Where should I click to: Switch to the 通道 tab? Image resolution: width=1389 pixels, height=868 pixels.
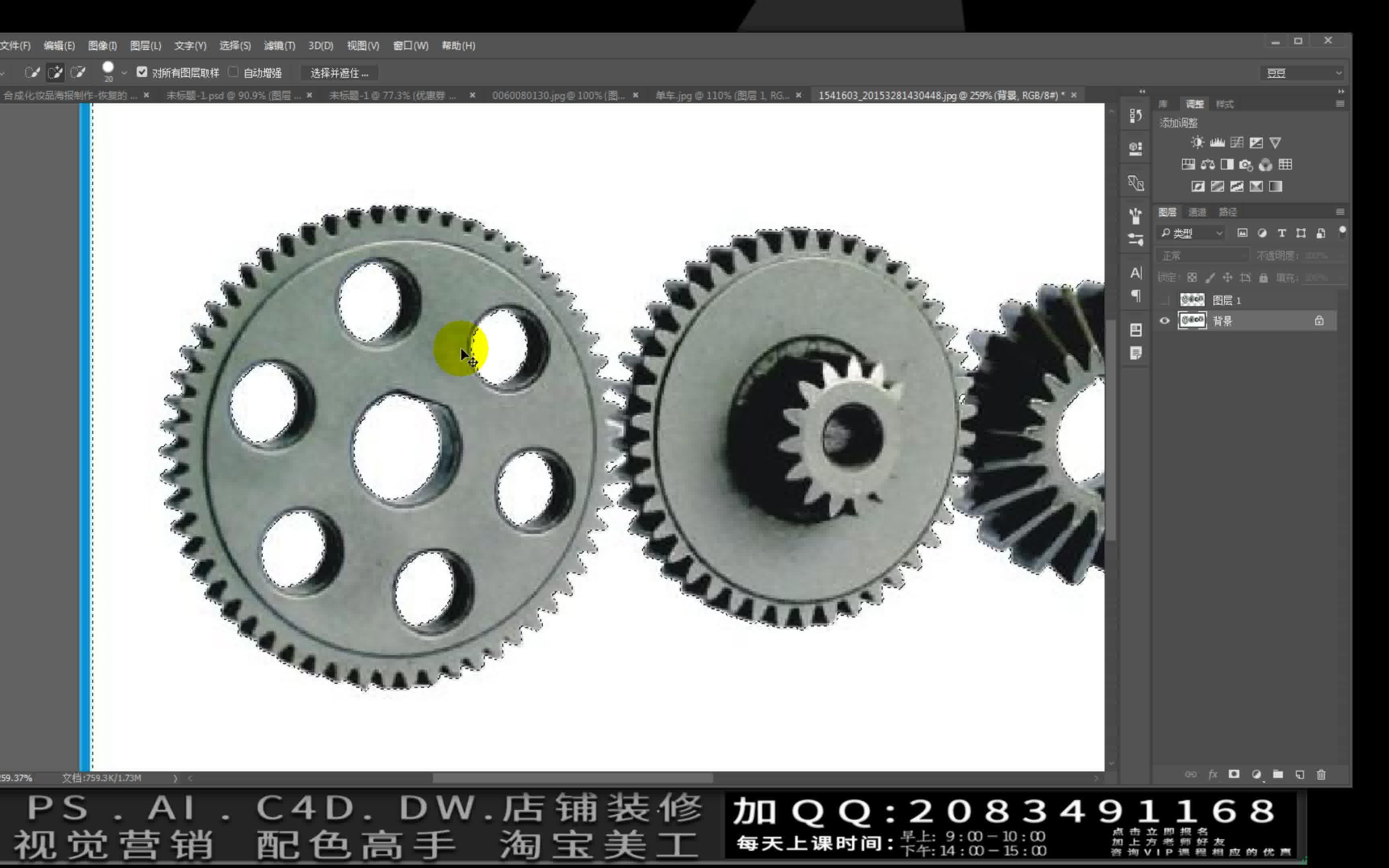pyautogui.click(x=1197, y=212)
